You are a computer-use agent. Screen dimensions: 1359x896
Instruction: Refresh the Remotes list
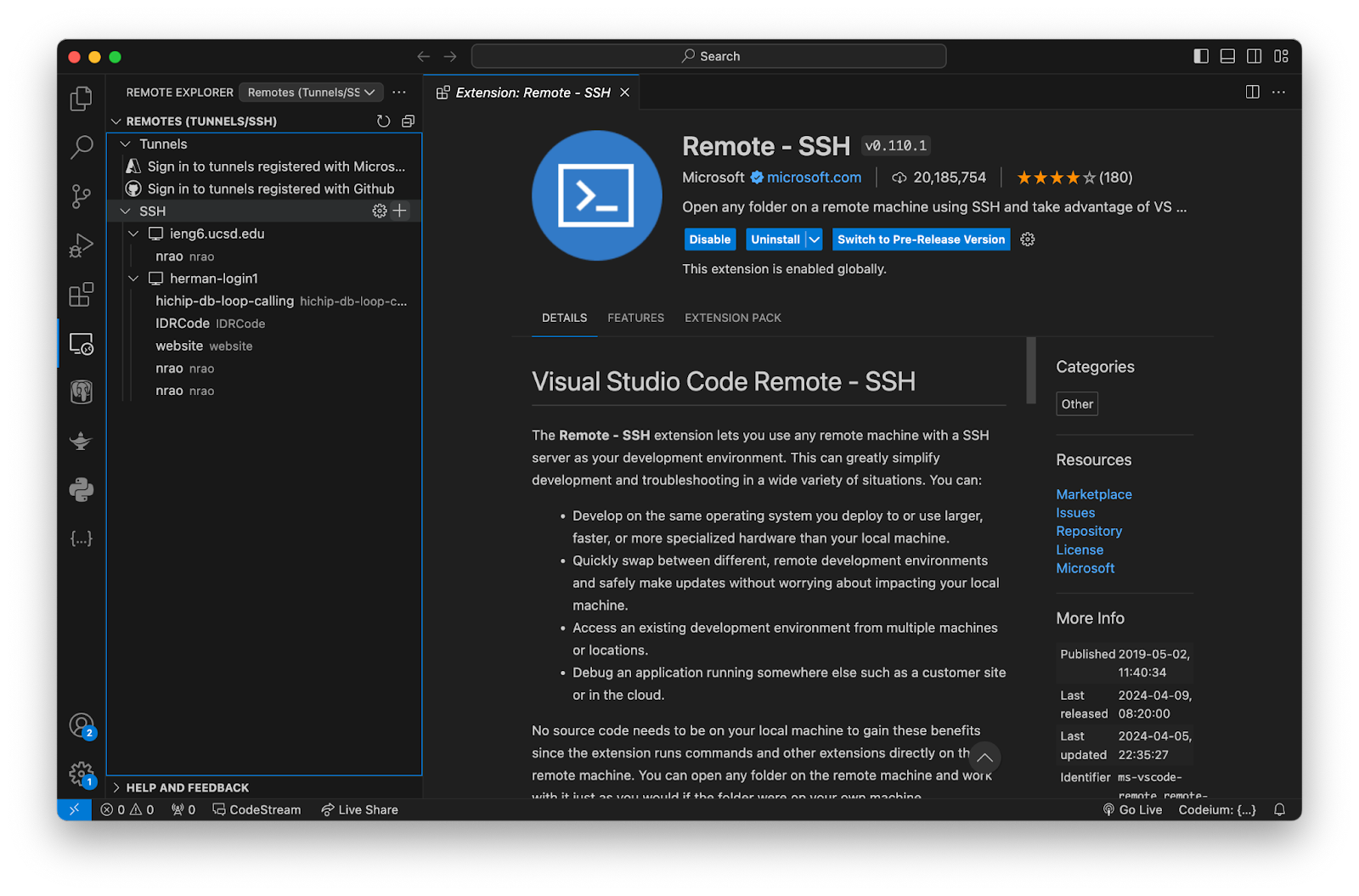[x=384, y=121]
